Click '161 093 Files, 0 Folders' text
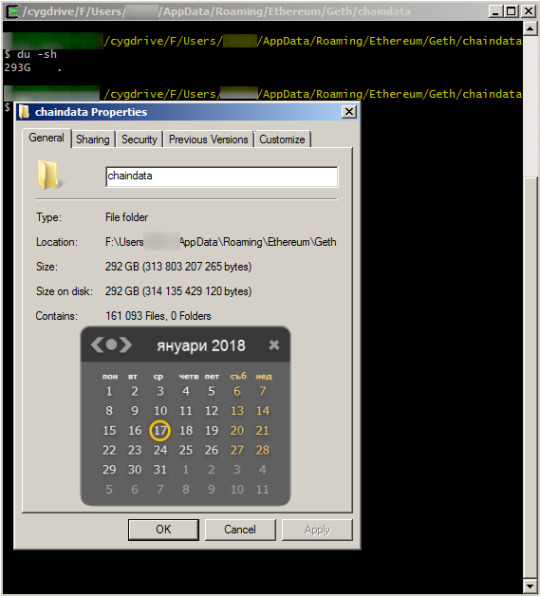The image size is (540, 596). coord(158,316)
